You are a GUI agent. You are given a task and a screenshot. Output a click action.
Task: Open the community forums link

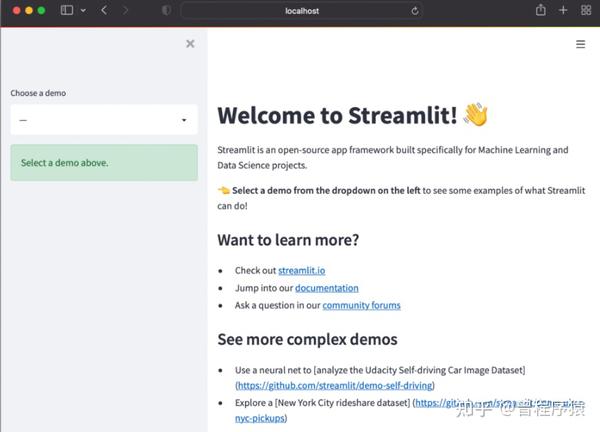tap(361, 305)
